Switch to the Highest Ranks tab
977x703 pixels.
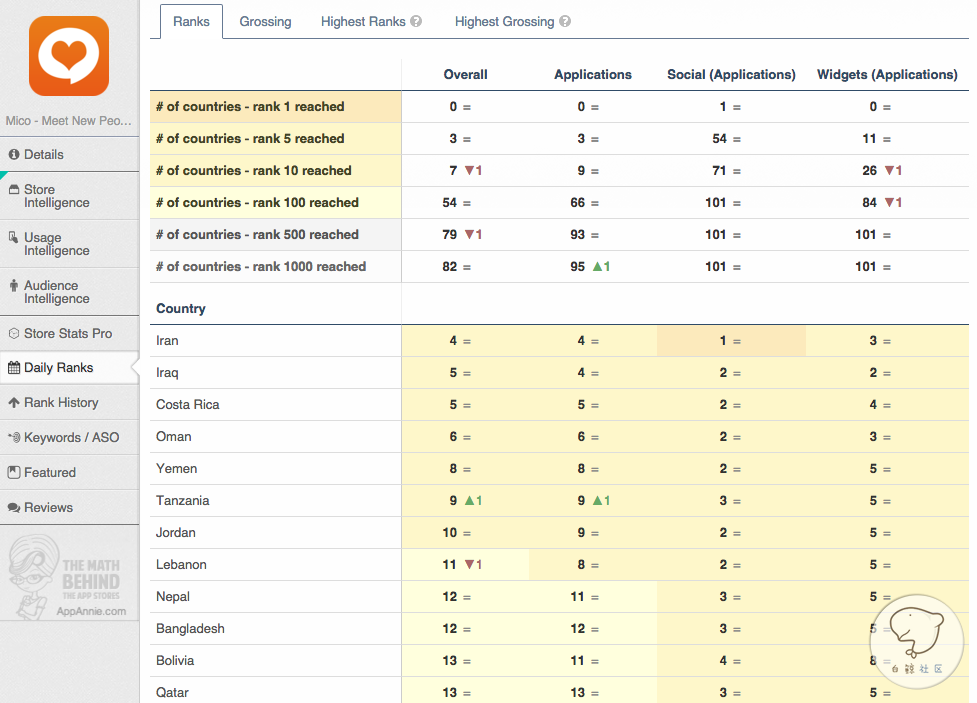(363, 21)
